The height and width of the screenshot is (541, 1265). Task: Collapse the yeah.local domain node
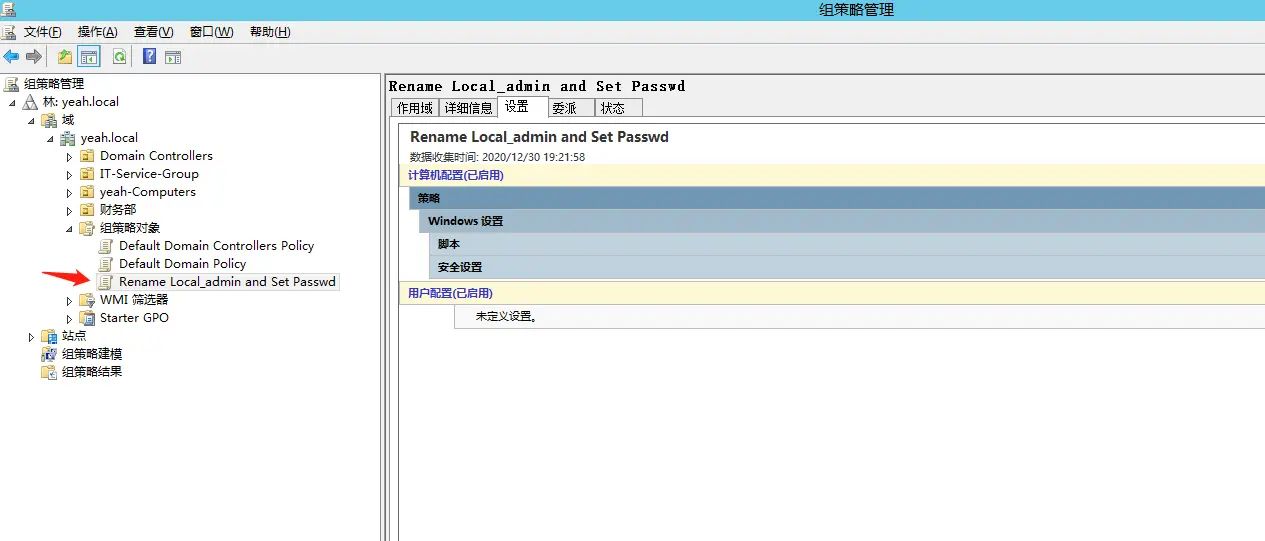coord(51,139)
